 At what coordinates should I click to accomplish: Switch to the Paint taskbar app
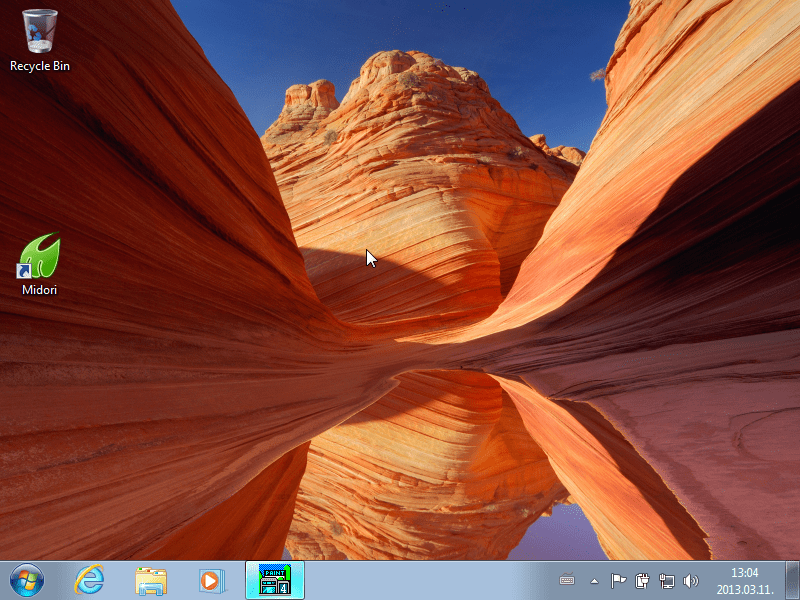pyautogui.click(x=275, y=580)
